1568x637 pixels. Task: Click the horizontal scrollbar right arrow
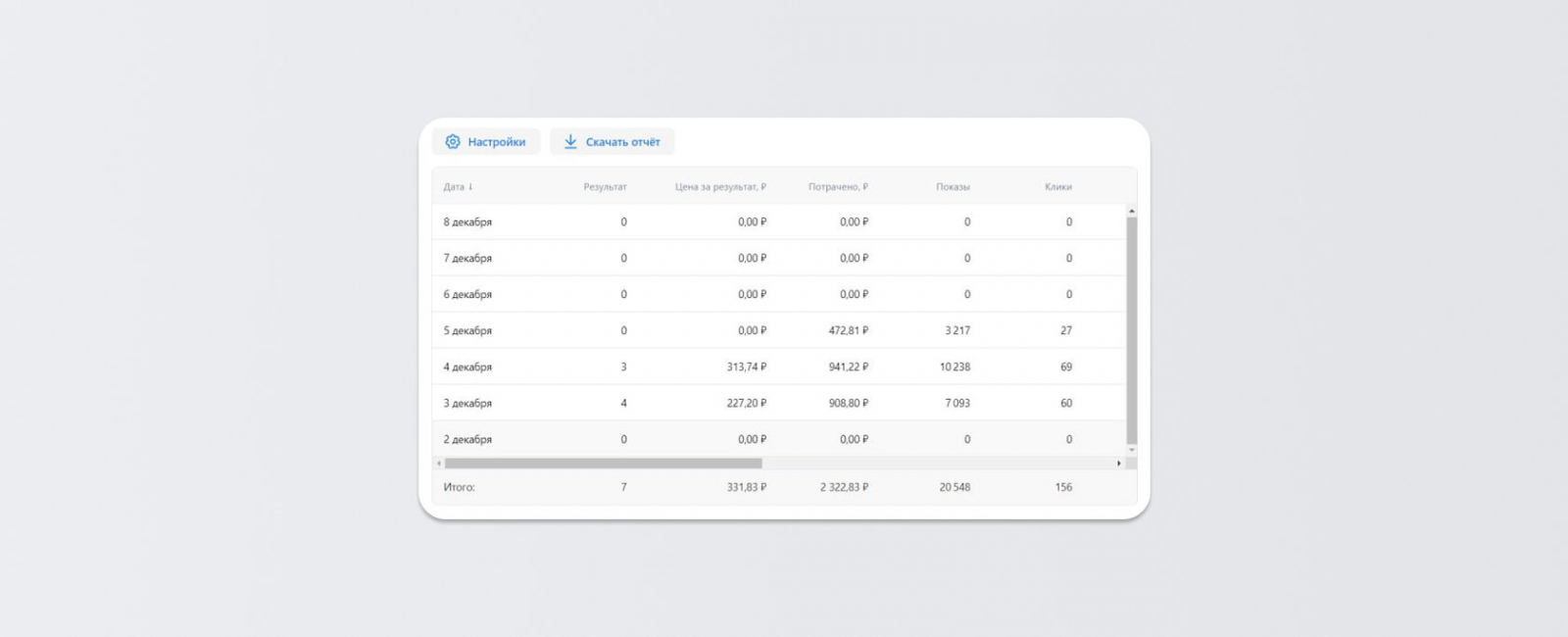[x=1118, y=464]
